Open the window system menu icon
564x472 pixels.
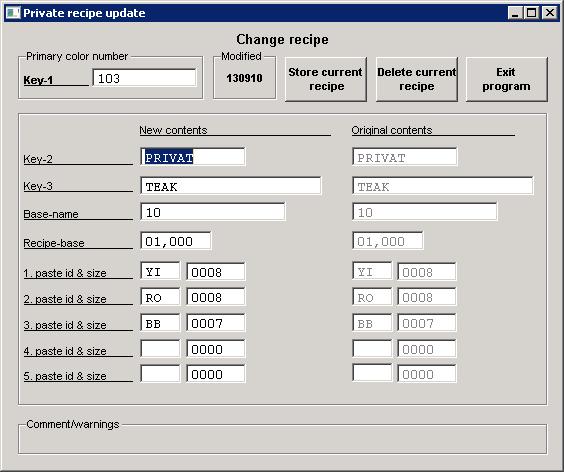pyautogui.click(x=13, y=13)
